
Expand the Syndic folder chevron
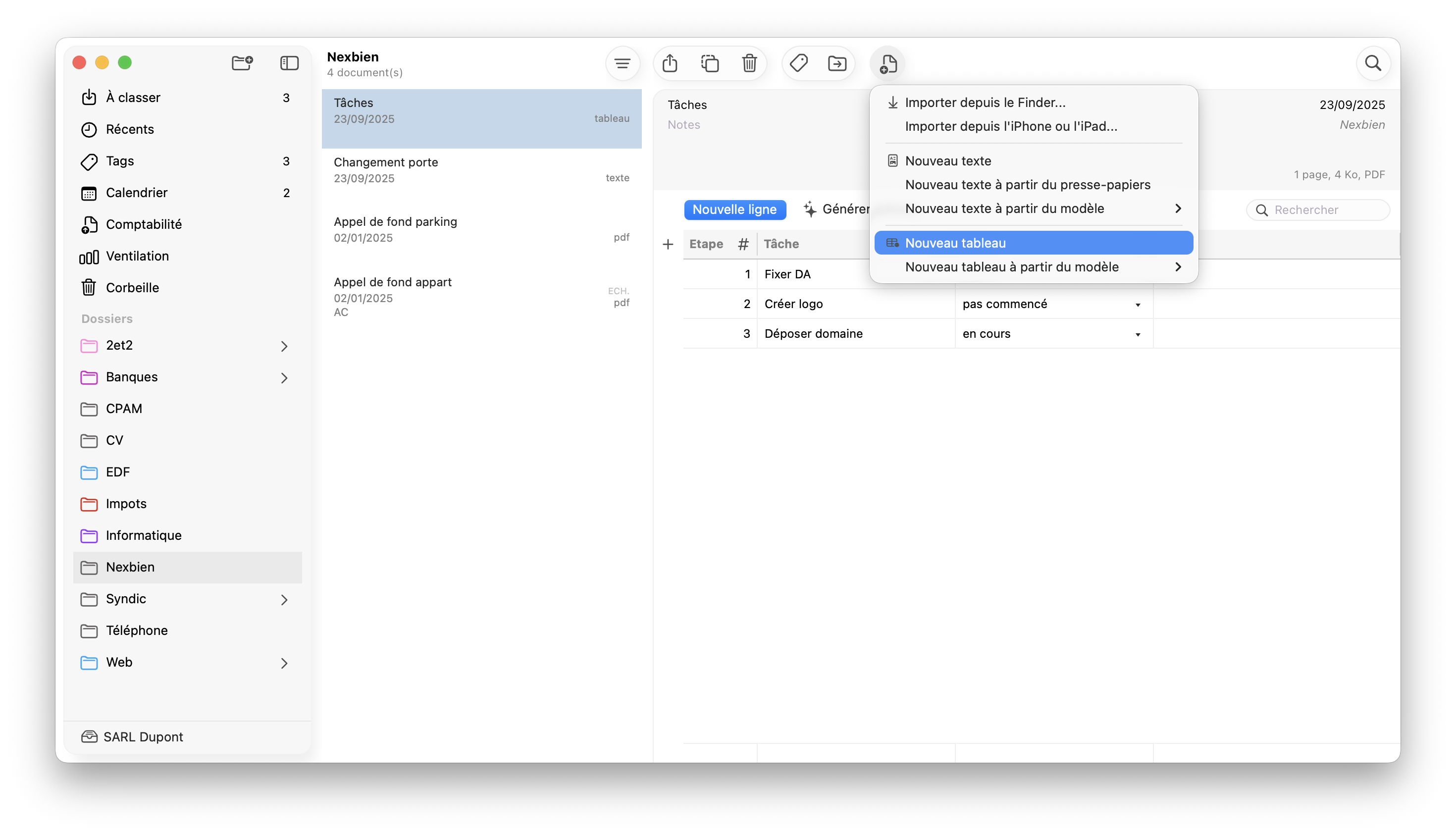(284, 600)
